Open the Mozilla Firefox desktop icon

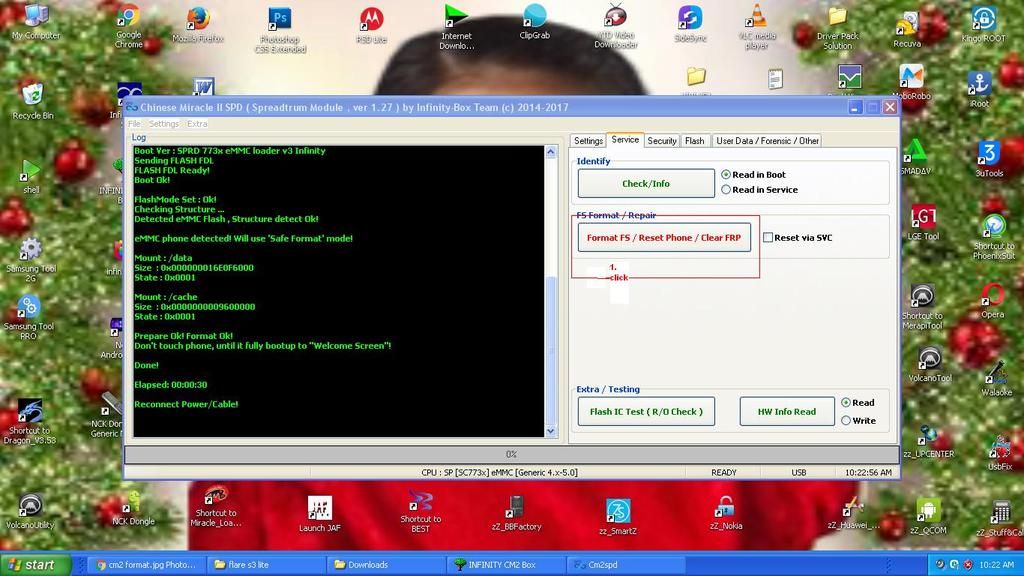pyautogui.click(x=198, y=19)
